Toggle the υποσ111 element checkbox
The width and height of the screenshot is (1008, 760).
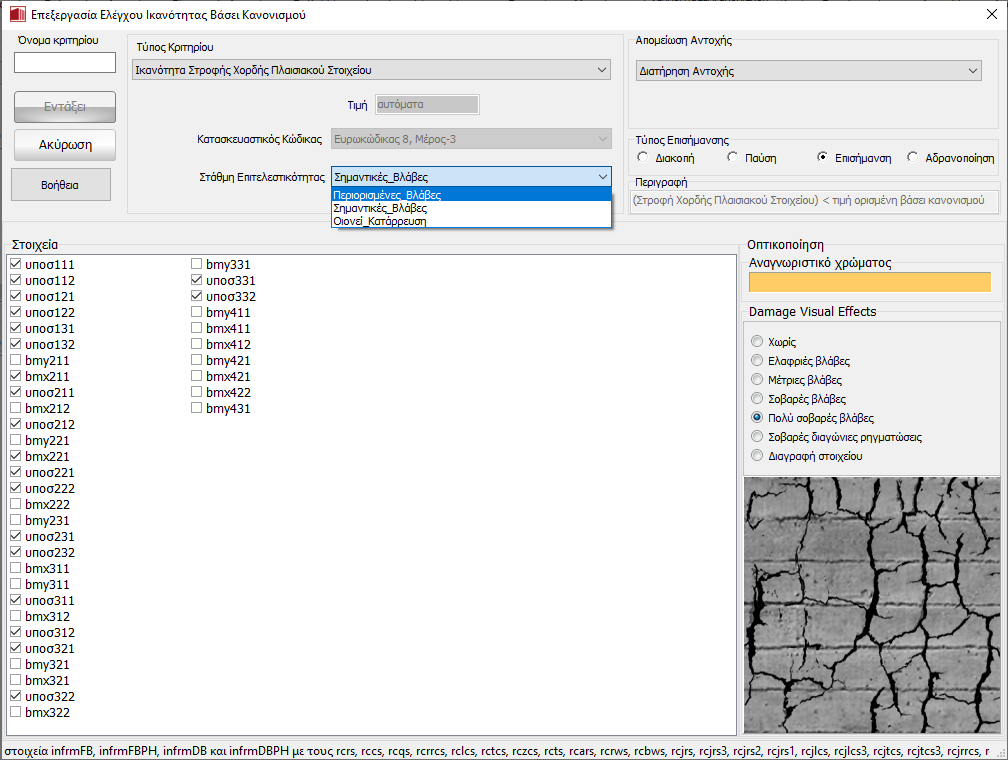pyautogui.click(x=15, y=265)
